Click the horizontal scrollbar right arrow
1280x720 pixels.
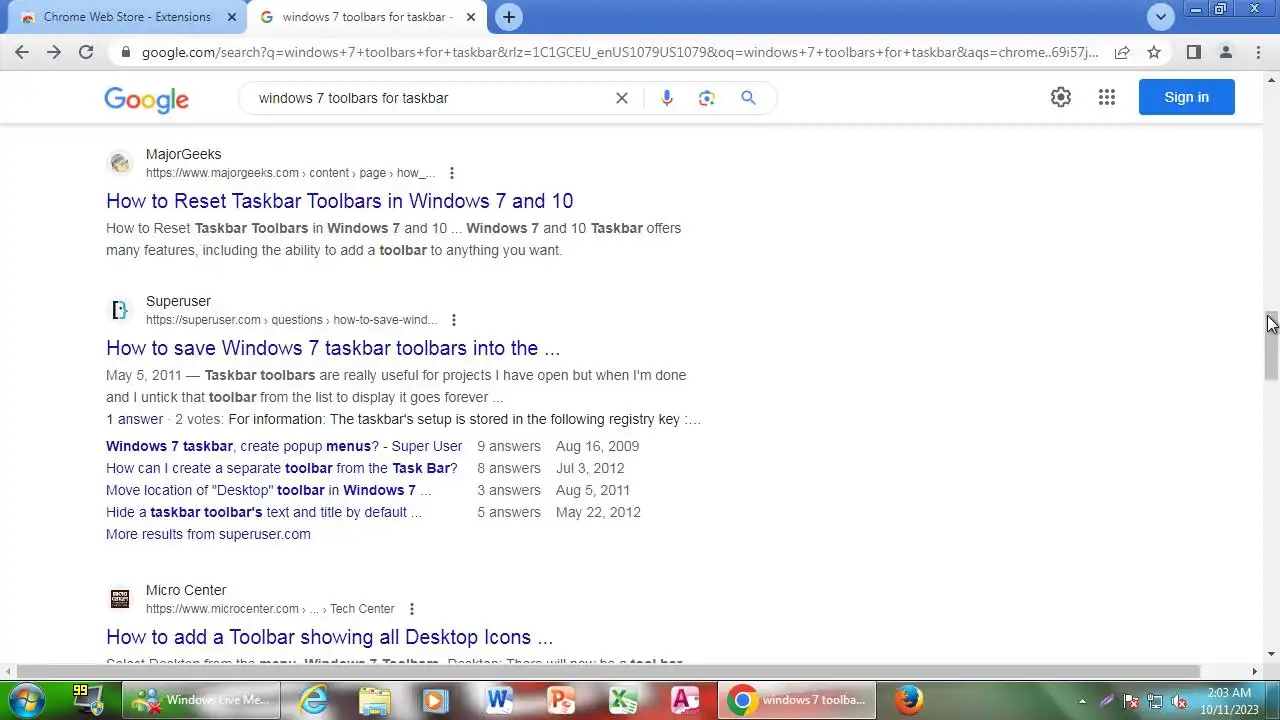(x=1255, y=671)
